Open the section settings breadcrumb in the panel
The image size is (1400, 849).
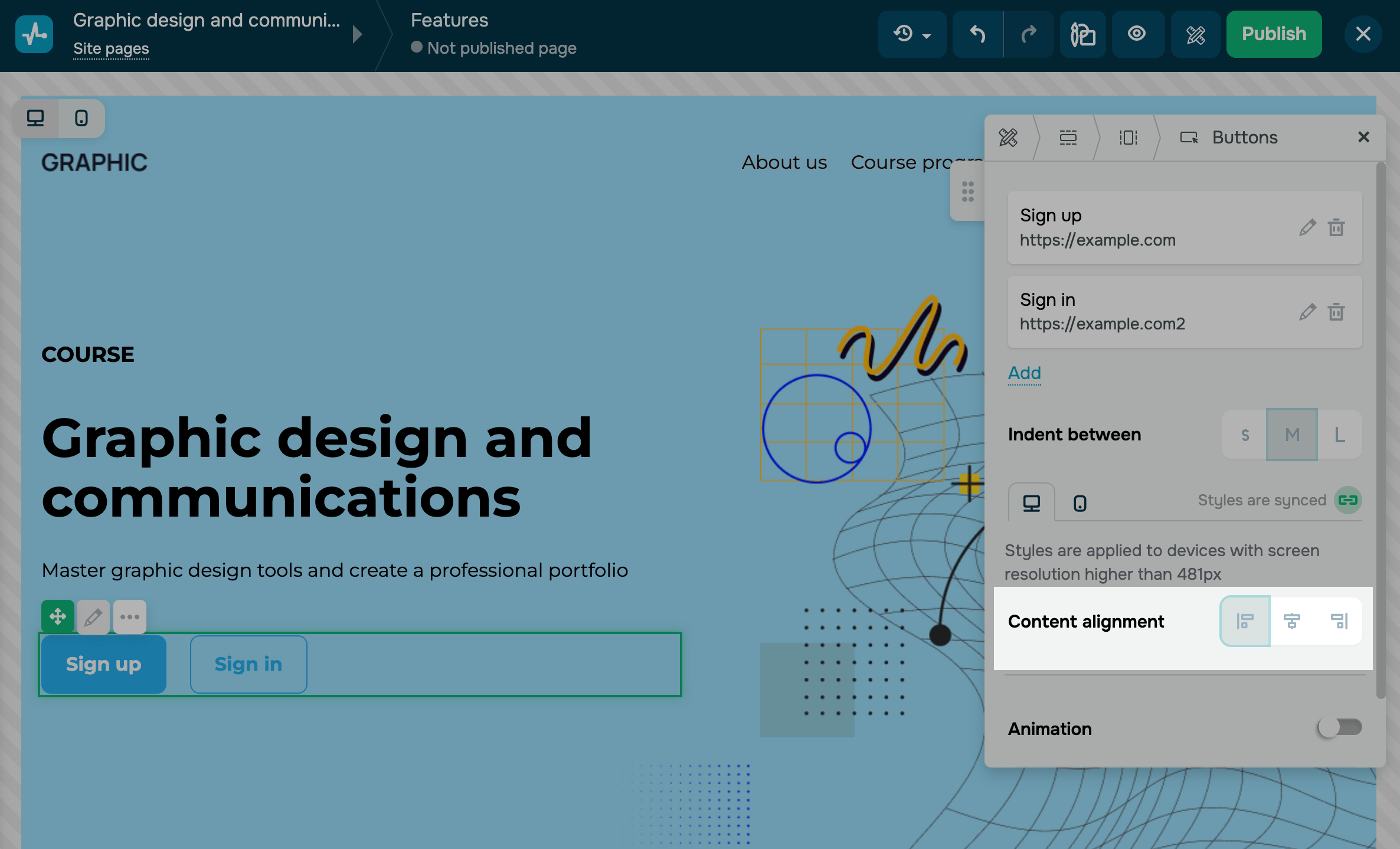click(x=1068, y=138)
